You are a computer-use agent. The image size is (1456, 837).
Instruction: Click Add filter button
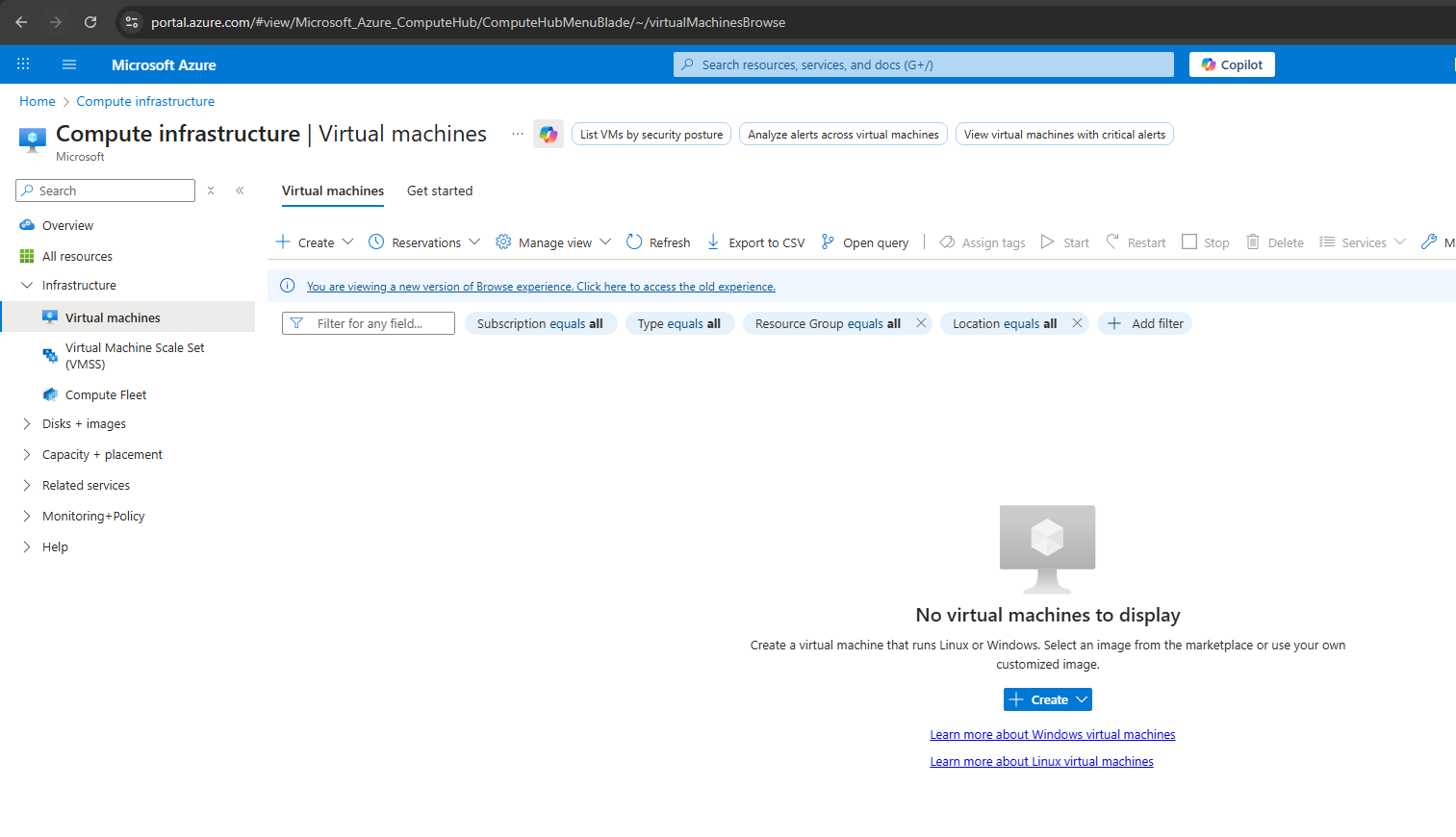point(1145,323)
